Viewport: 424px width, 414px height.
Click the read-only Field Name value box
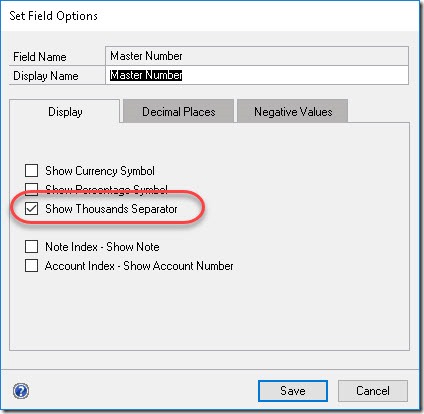257,56
